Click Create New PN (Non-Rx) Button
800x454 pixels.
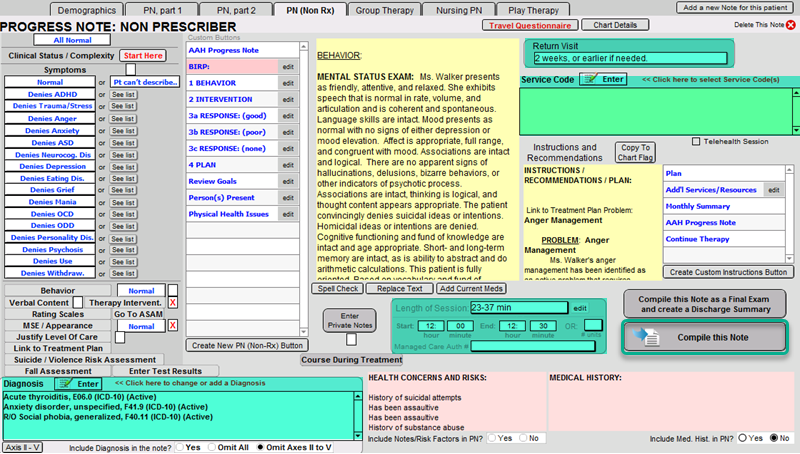[247, 345]
